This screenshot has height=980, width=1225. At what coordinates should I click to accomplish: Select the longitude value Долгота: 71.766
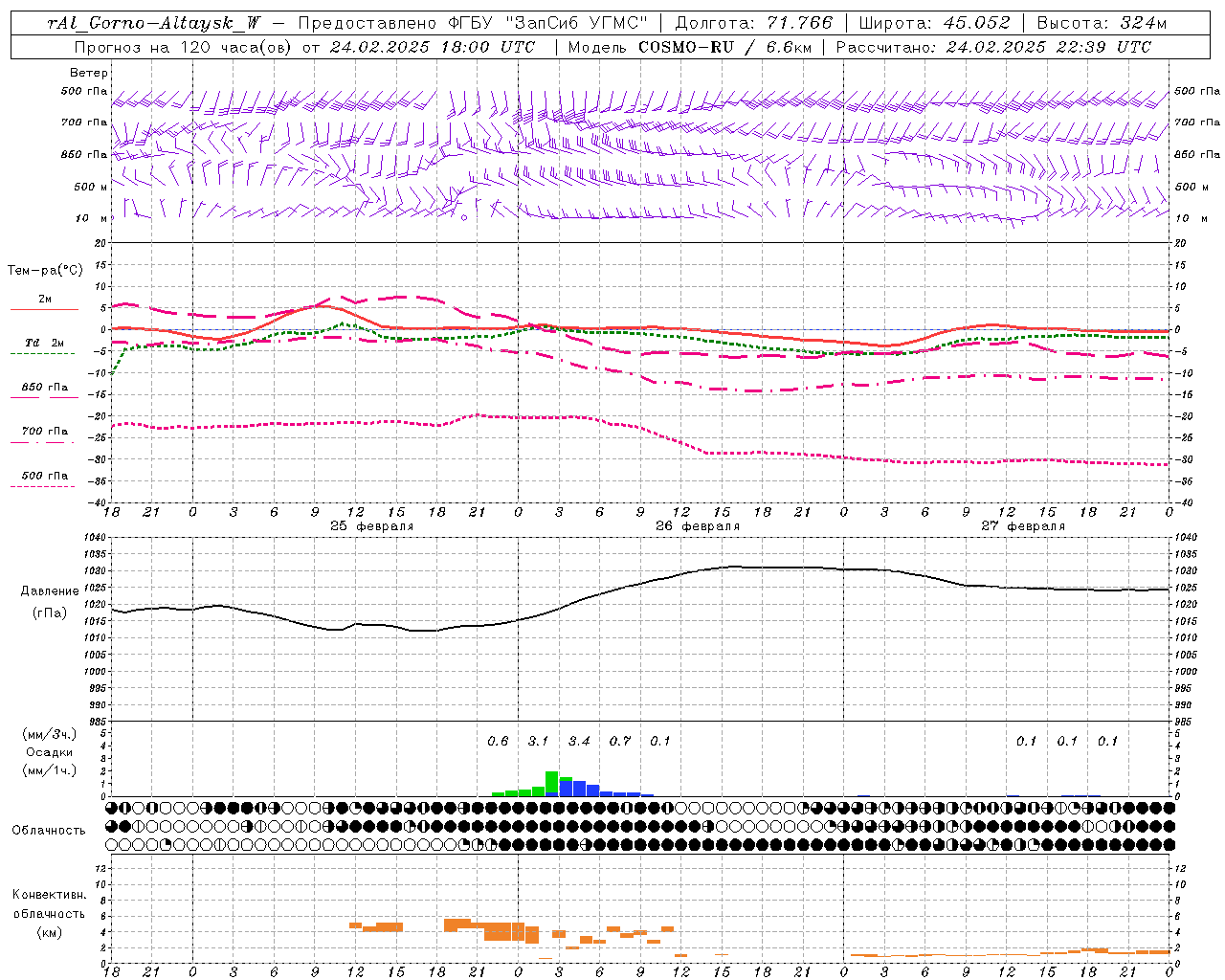pyautogui.click(x=754, y=23)
